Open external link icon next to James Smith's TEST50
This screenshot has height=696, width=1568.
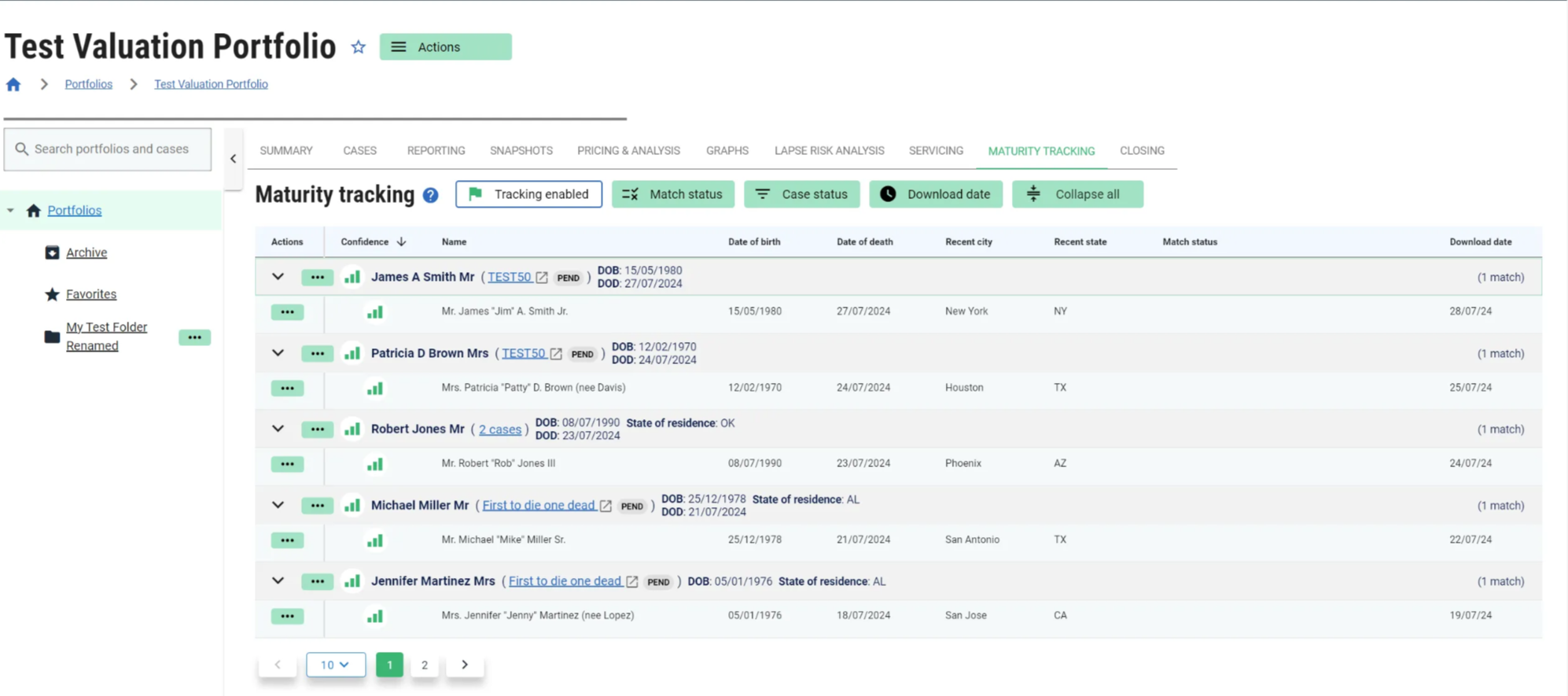(542, 278)
